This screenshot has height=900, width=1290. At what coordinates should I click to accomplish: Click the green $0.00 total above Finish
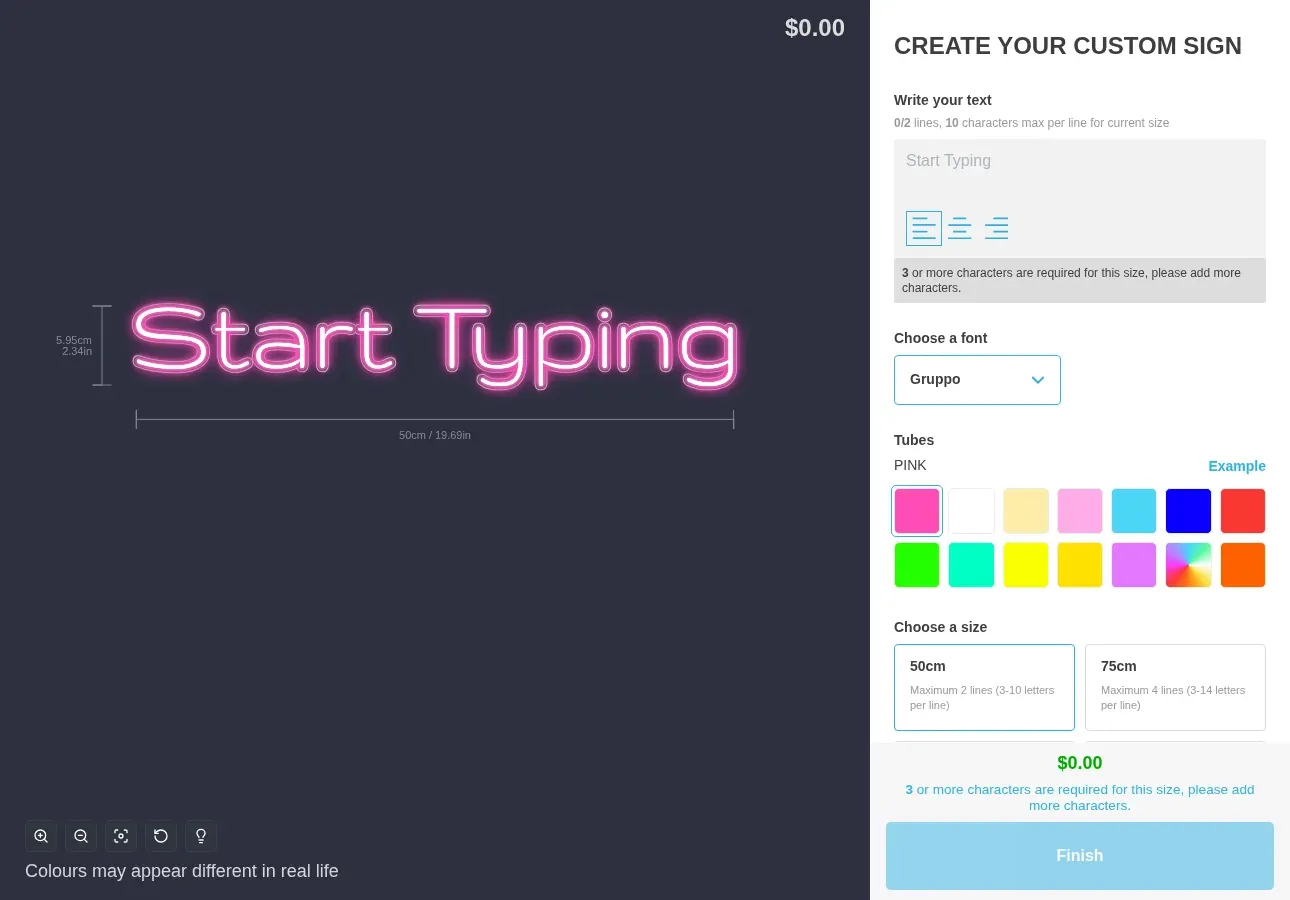coord(1080,763)
